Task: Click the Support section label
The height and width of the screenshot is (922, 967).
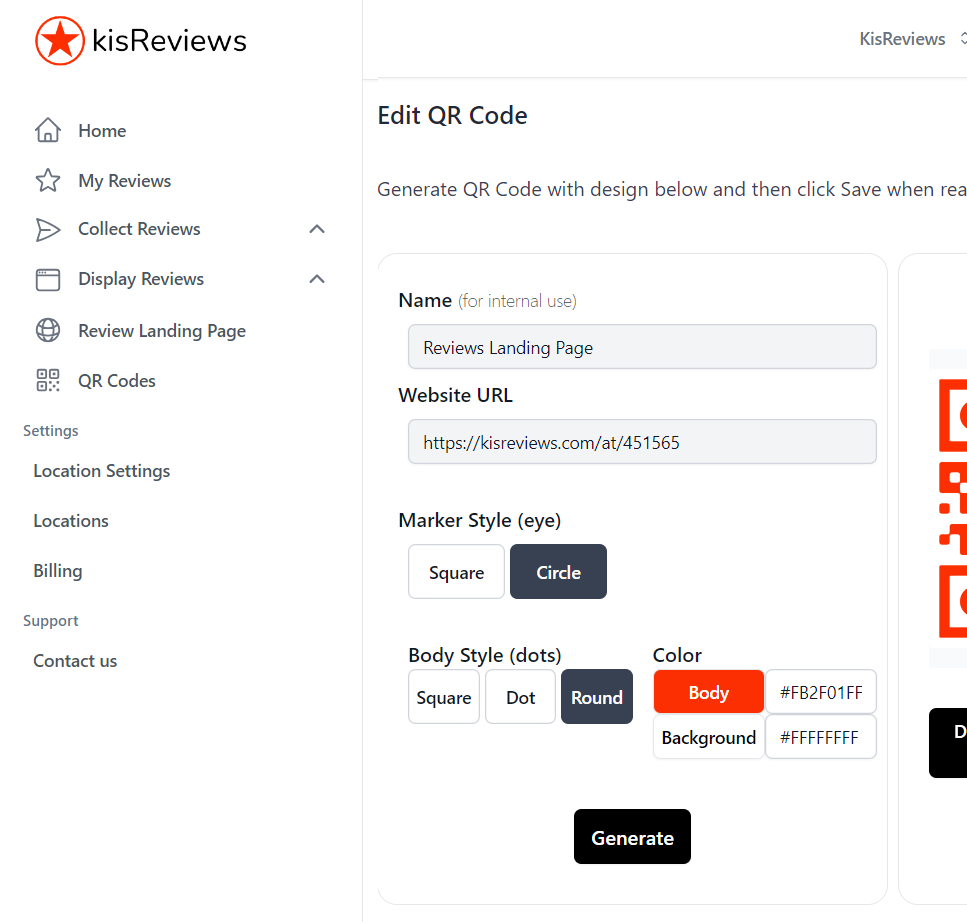Action: [x=51, y=620]
